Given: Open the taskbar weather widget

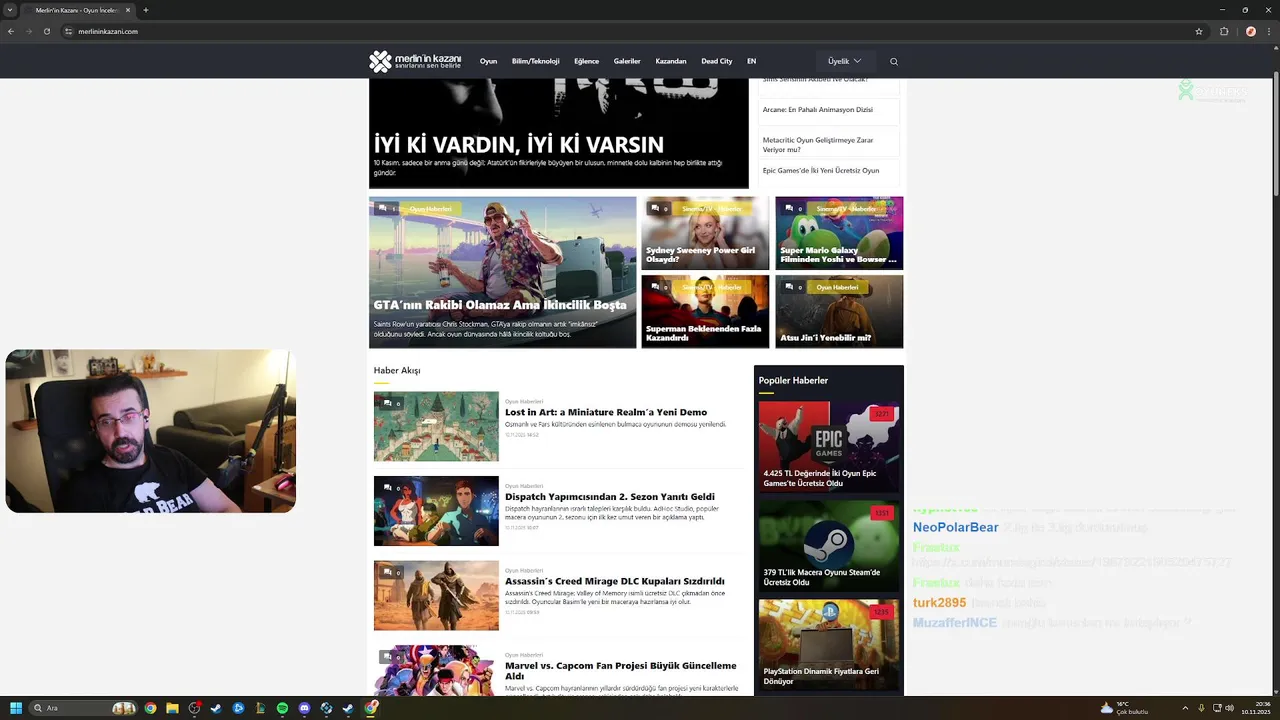Looking at the screenshot, I should click(1123, 708).
